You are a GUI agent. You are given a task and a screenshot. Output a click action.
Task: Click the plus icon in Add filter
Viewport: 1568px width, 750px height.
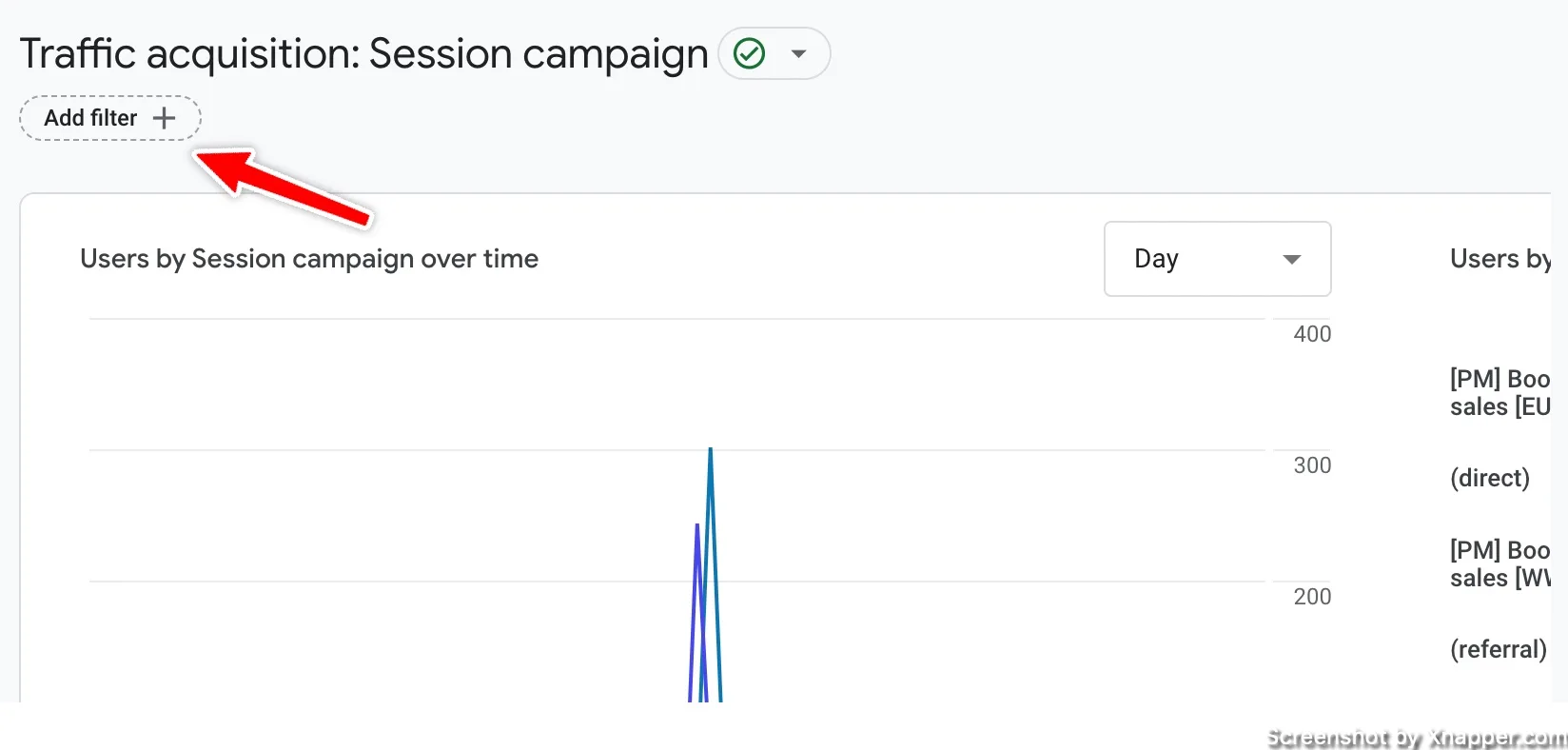tap(165, 118)
